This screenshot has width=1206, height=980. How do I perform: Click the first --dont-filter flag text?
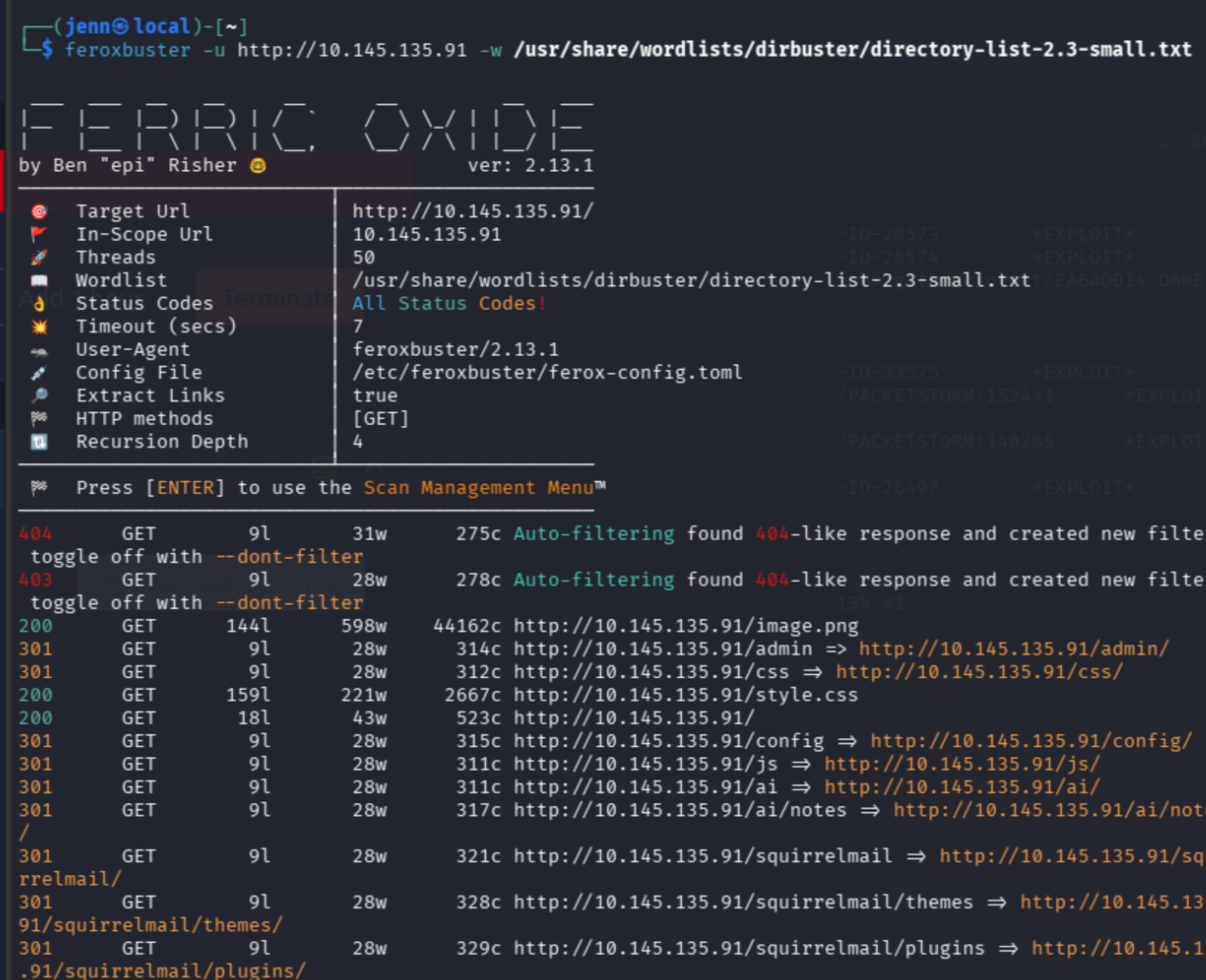click(288, 557)
